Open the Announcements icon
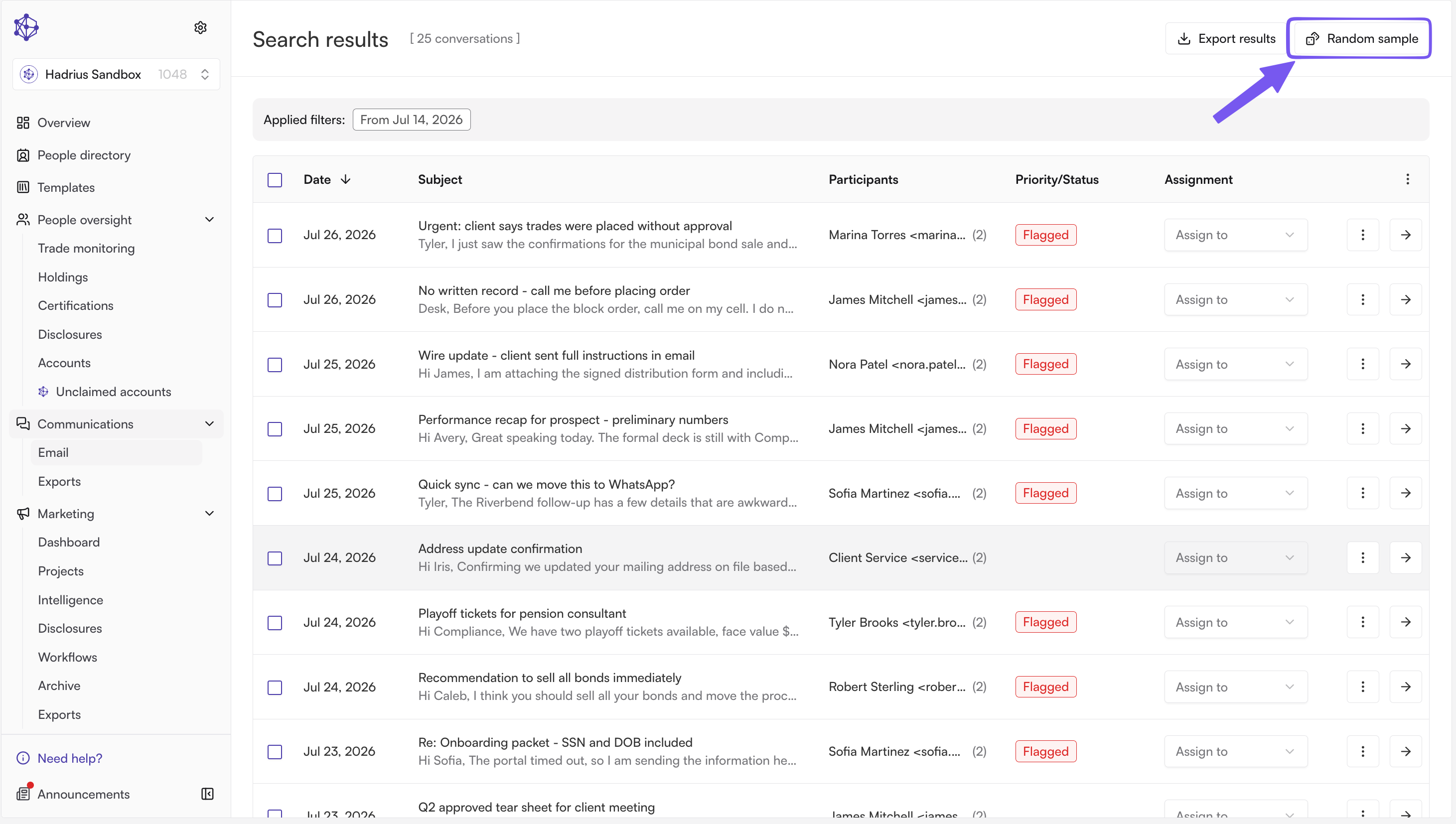The height and width of the screenshot is (824, 1456). 23,794
